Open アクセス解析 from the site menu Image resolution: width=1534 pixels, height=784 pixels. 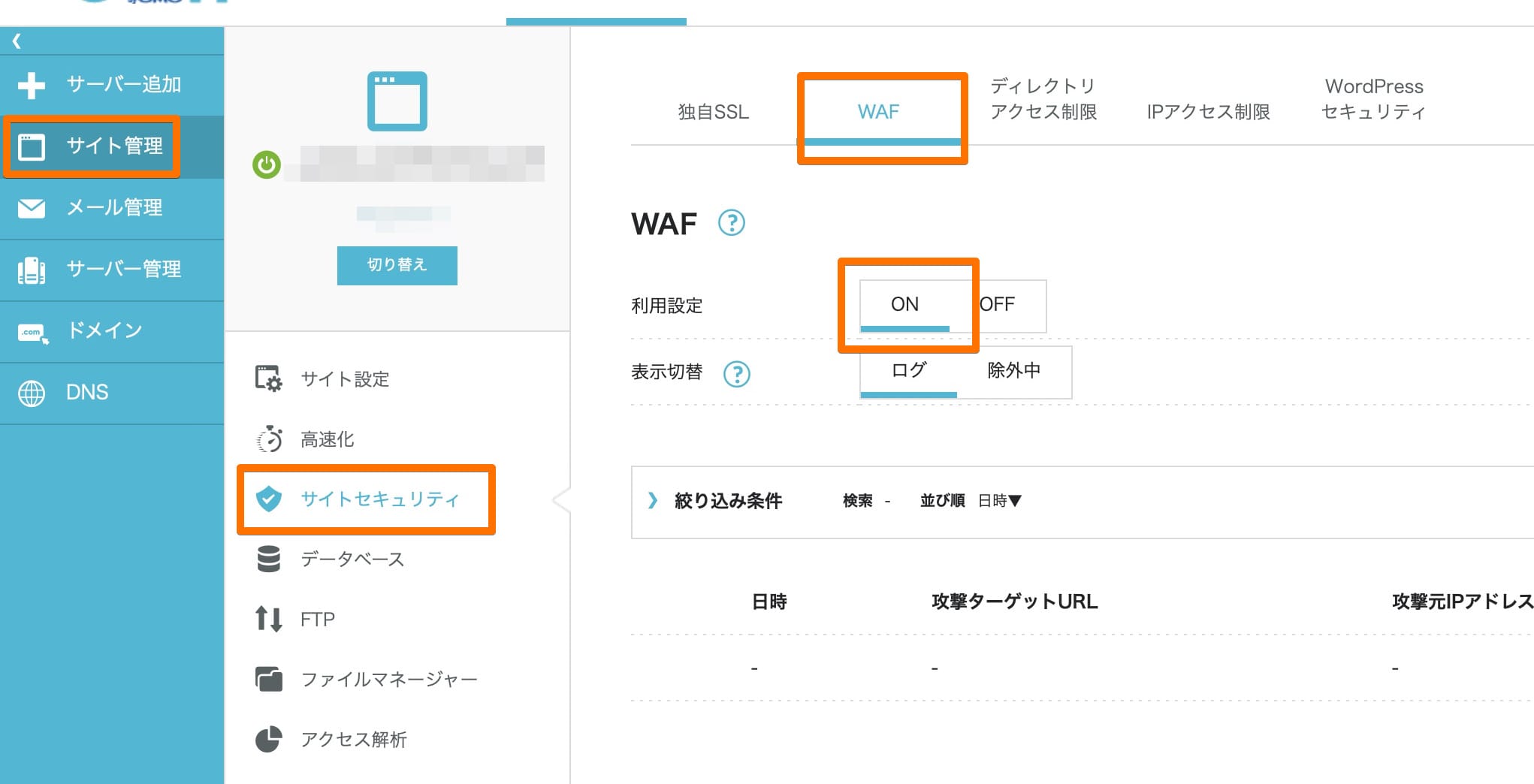[x=353, y=739]
